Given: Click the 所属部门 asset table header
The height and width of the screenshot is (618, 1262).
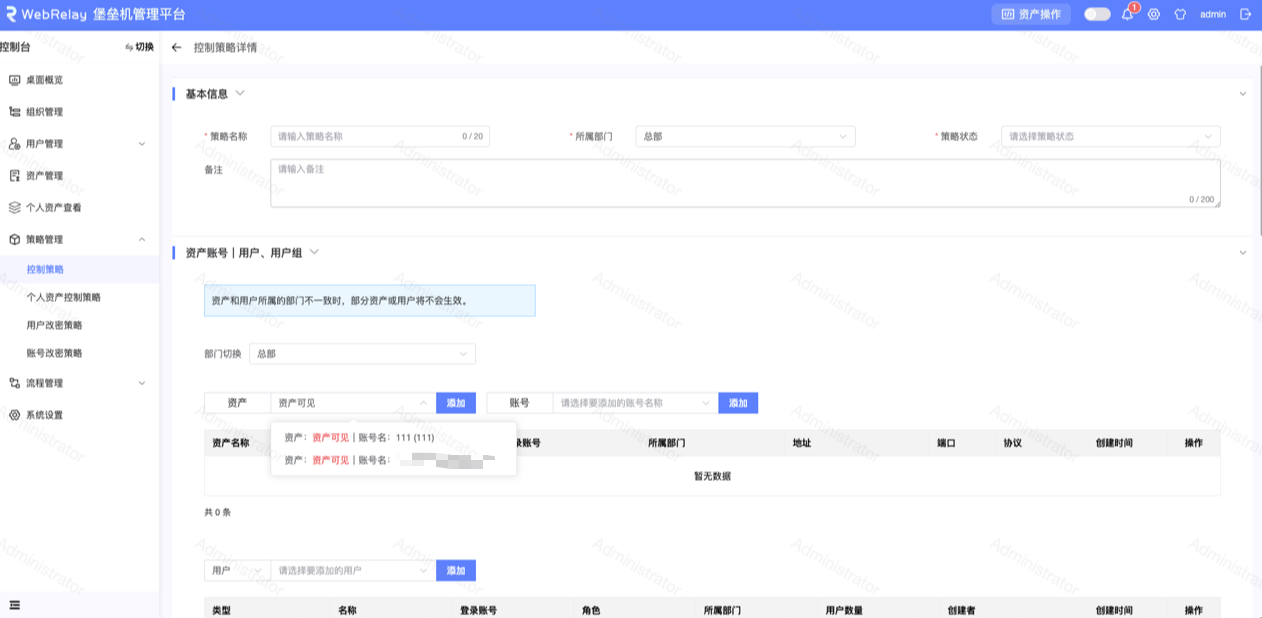Looking at the screenshot, I should pos(666,443).
